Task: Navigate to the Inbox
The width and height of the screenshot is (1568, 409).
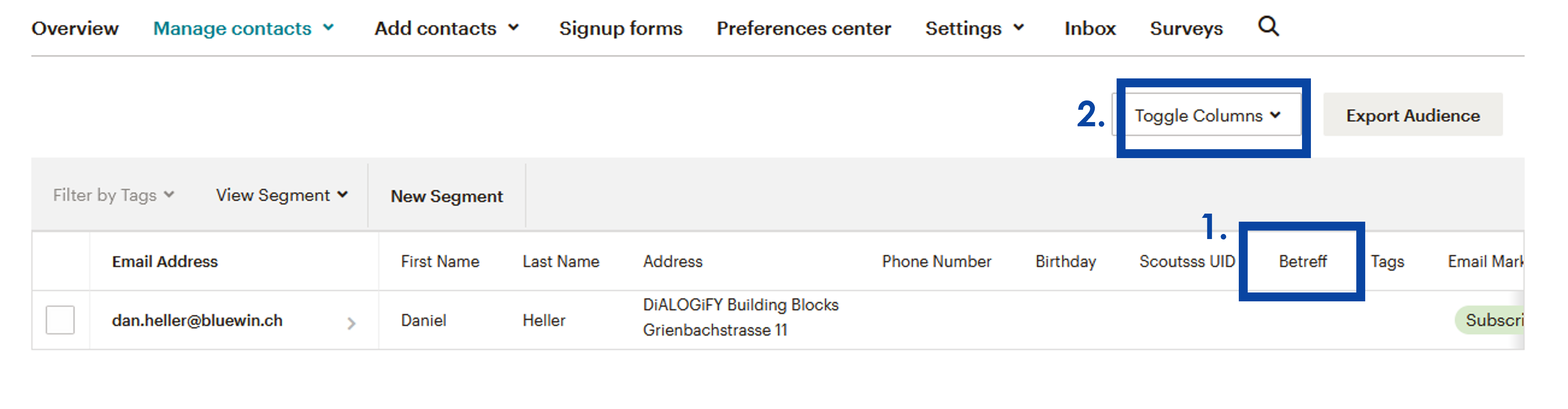Action: [x=1089, y=28]
